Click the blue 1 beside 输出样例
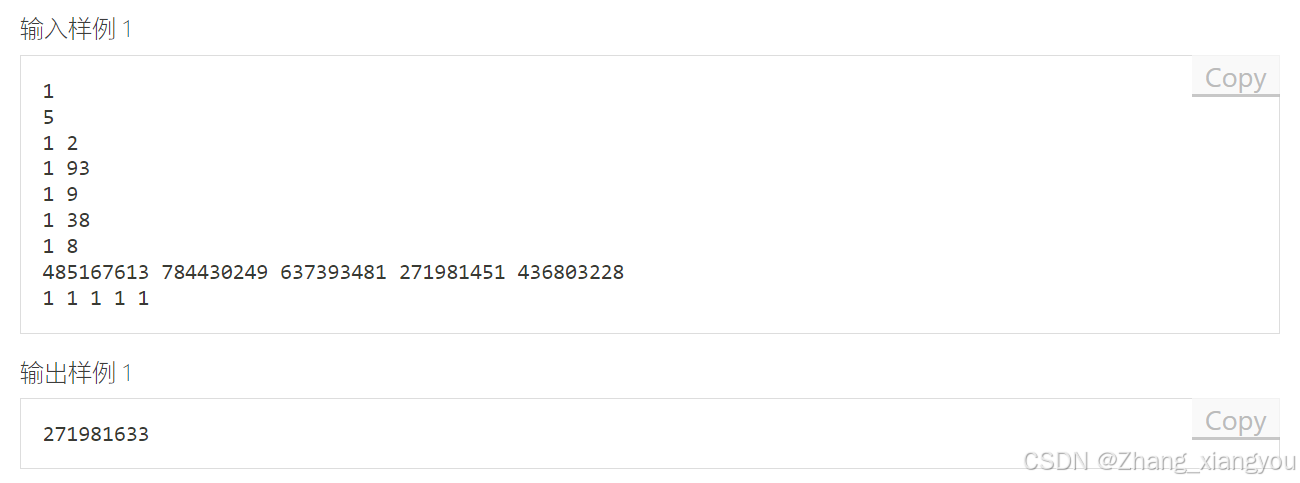Viewport: 1300px width, 483px height. [127, 374]
